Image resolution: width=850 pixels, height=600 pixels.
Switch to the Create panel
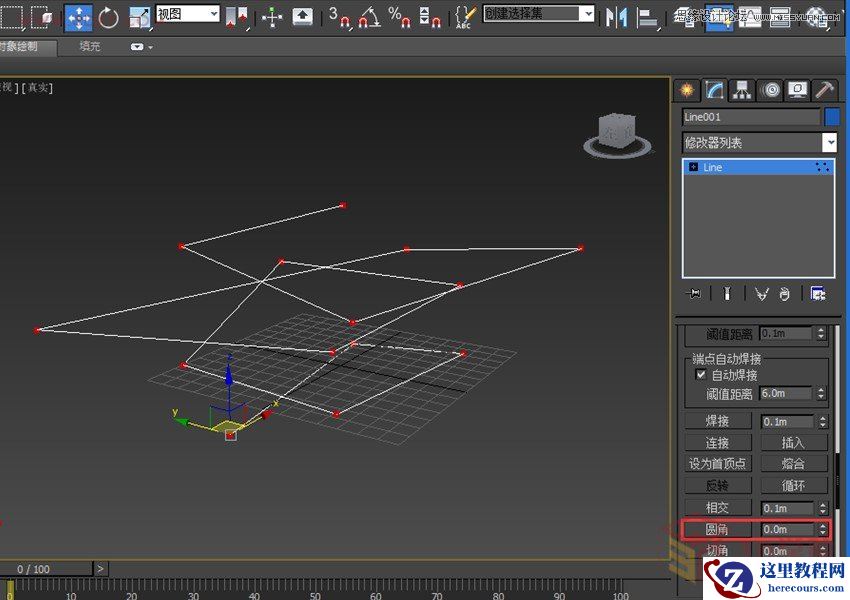(686, 90)
